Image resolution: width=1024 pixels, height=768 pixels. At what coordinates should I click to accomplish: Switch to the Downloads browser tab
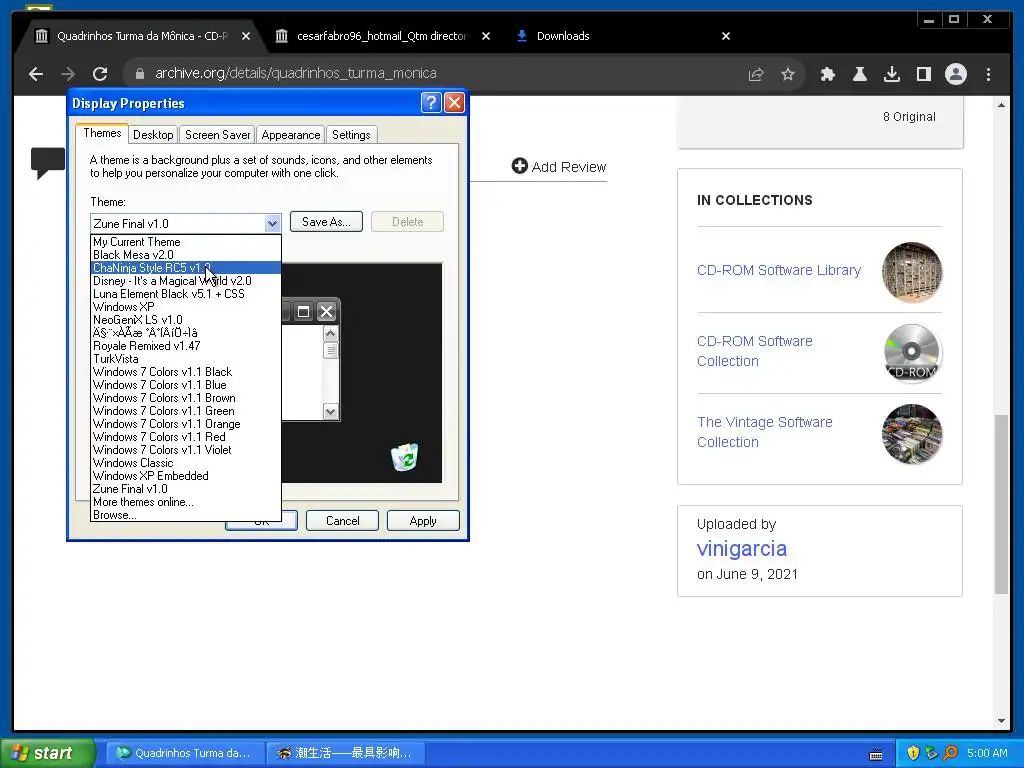click(562, 36)
